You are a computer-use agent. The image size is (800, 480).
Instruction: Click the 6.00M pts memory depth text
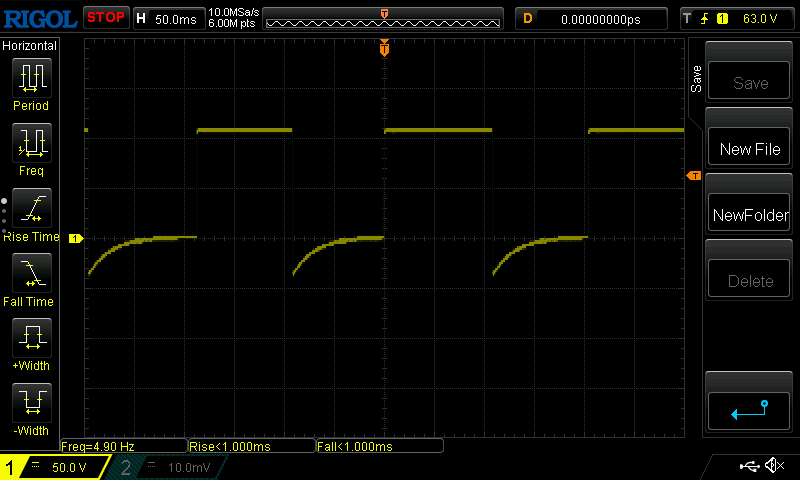pos(232,23)
